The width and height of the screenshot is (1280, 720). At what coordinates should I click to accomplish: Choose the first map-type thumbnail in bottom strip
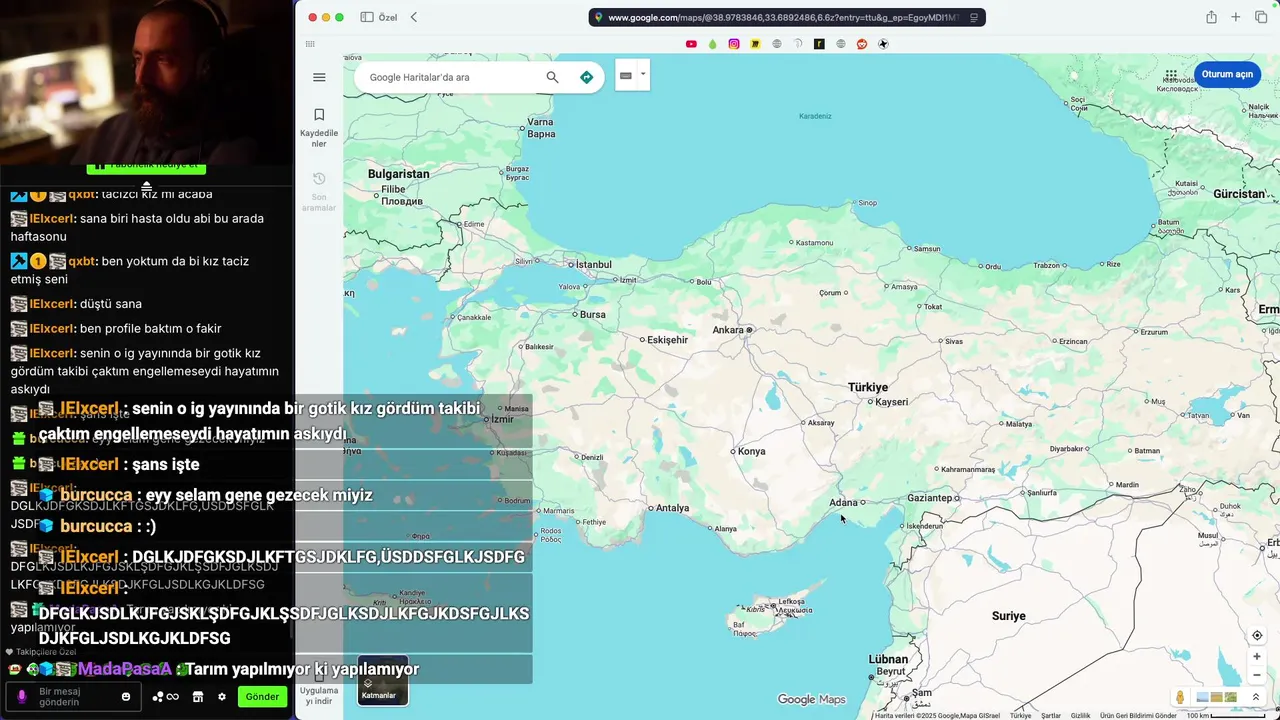pos(1202,697)
